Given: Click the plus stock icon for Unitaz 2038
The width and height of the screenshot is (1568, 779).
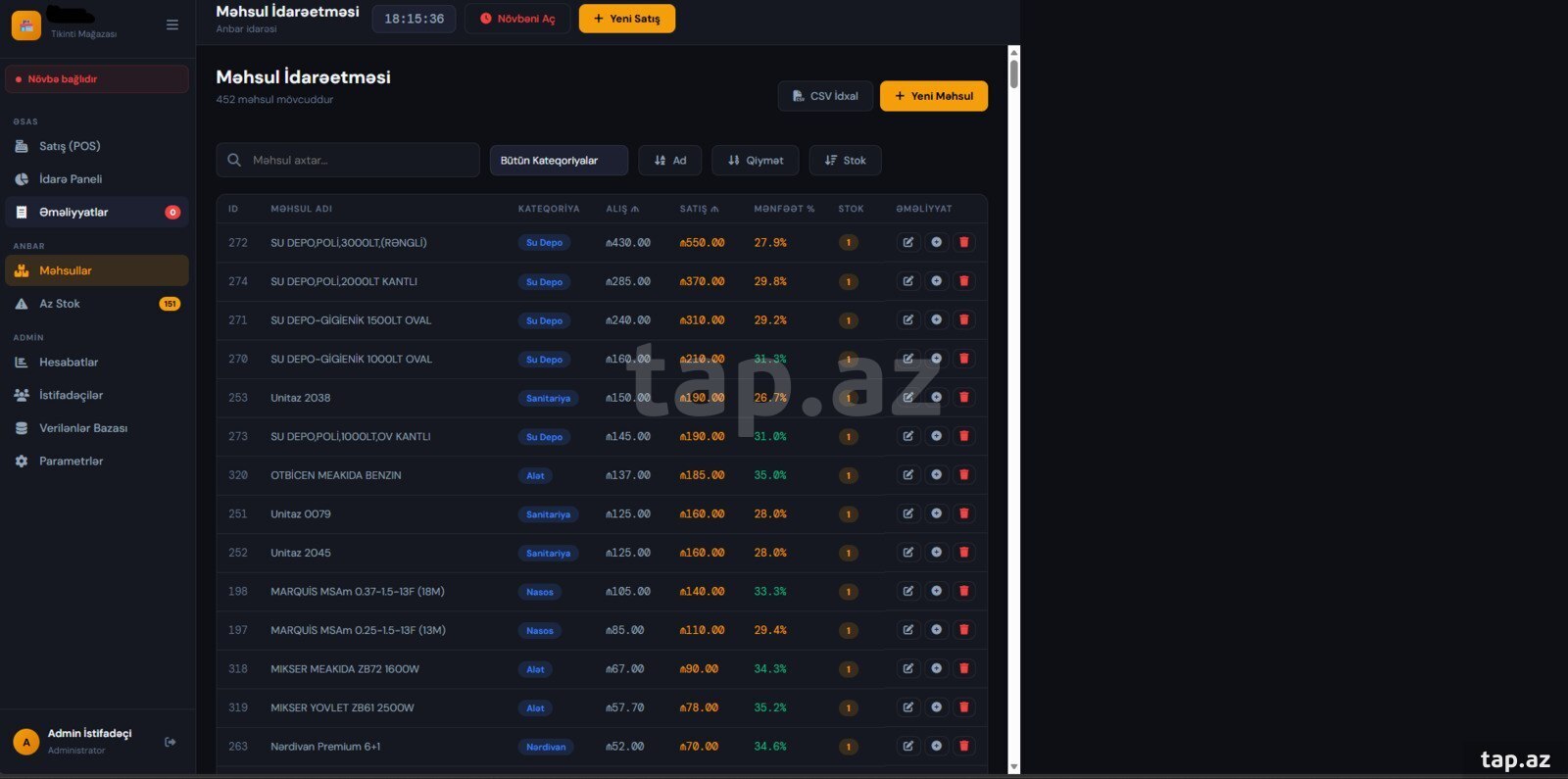Looking at the screenshot, I should [x=936, y=397].
